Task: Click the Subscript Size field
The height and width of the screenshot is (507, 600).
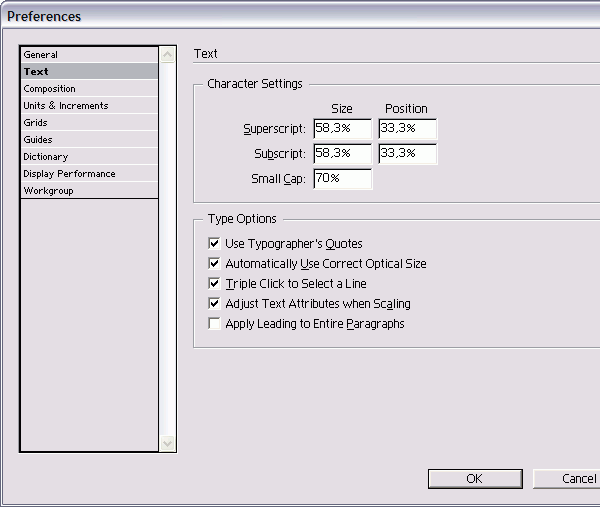Action: (x=341, y=154)
